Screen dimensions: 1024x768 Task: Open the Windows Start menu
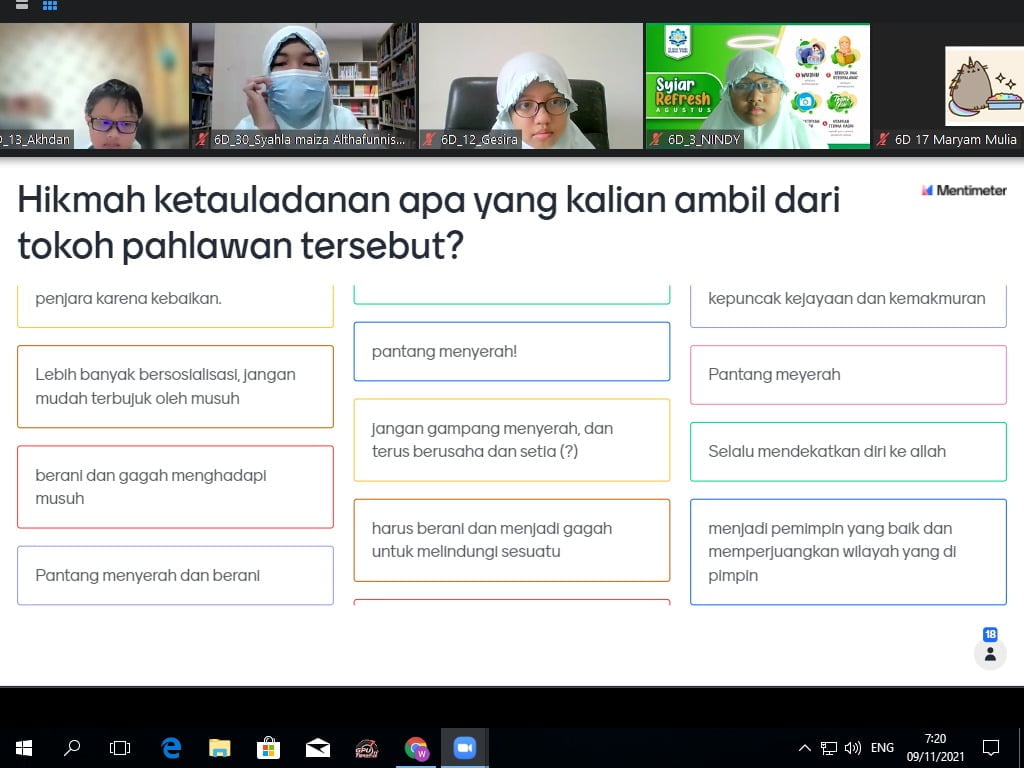click(22, 747)
